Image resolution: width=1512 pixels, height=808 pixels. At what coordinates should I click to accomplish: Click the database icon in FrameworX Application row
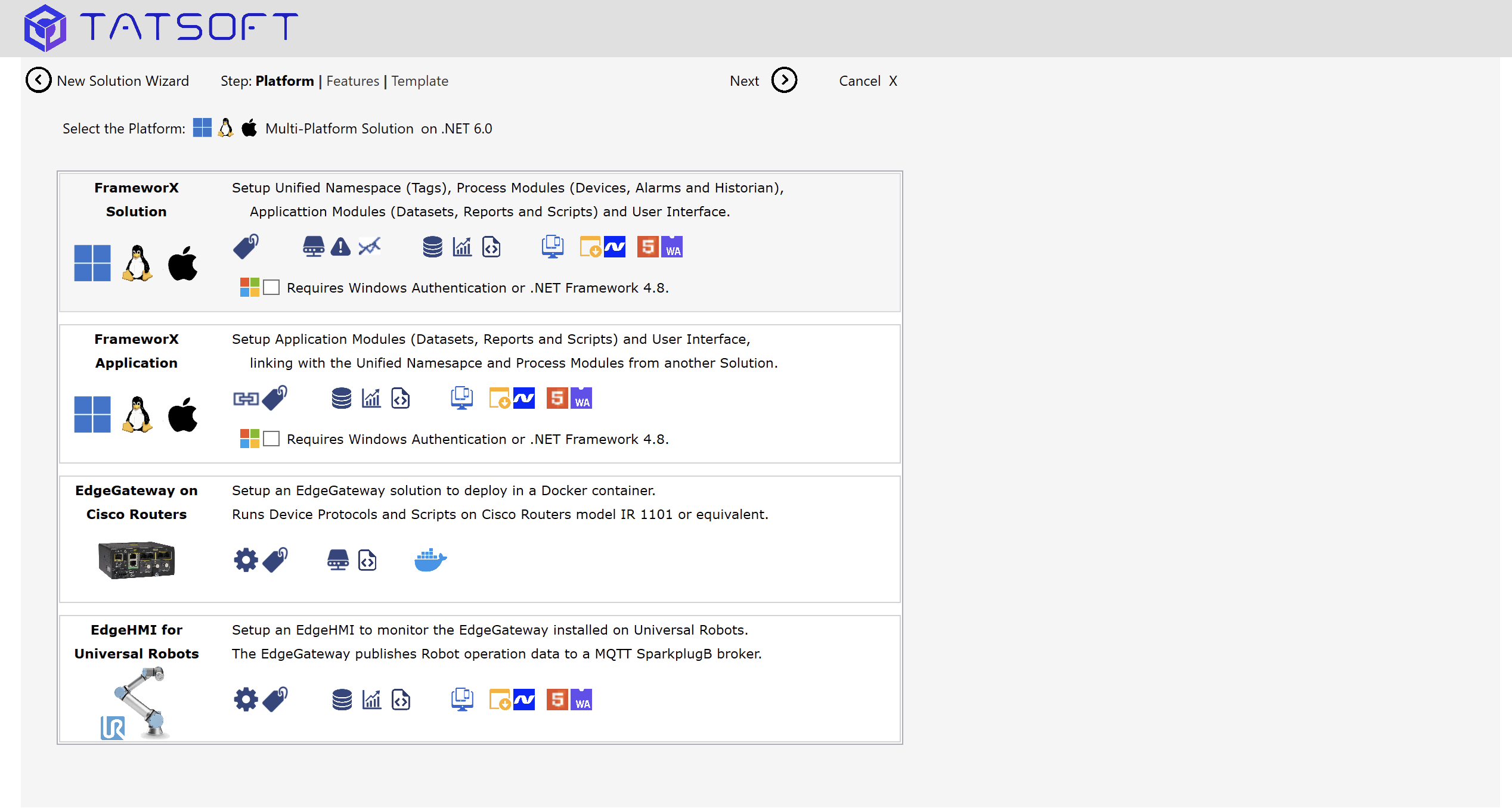pos(342,398)
